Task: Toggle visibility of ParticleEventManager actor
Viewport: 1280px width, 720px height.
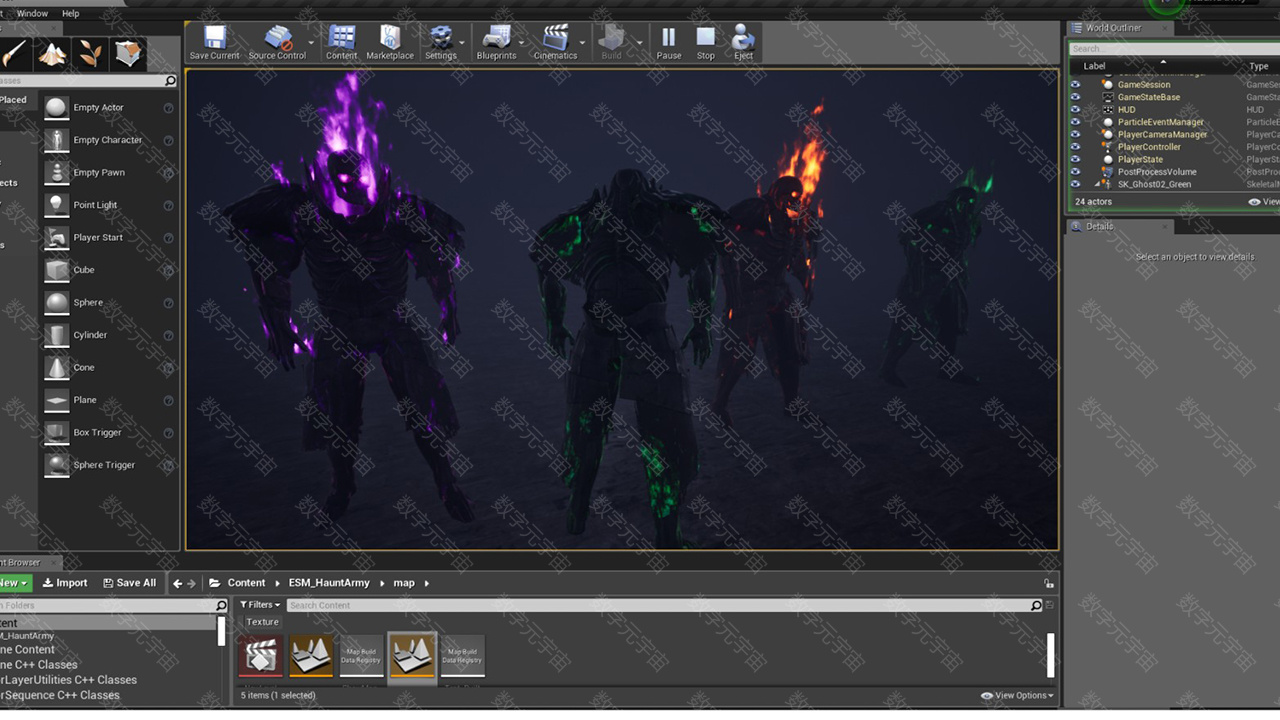Action: [1075, 122]
